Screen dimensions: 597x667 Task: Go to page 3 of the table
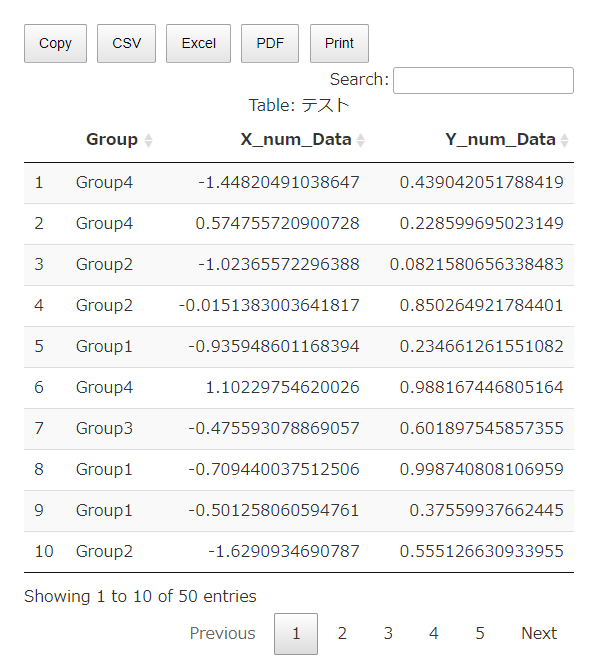(388, 633)
